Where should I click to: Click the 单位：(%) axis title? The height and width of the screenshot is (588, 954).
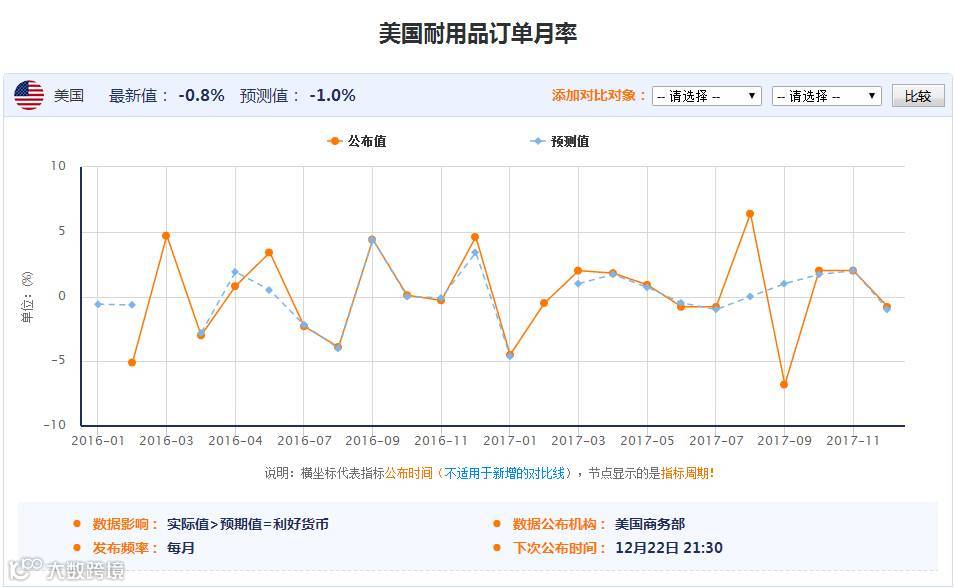click(x=27, y=297)
